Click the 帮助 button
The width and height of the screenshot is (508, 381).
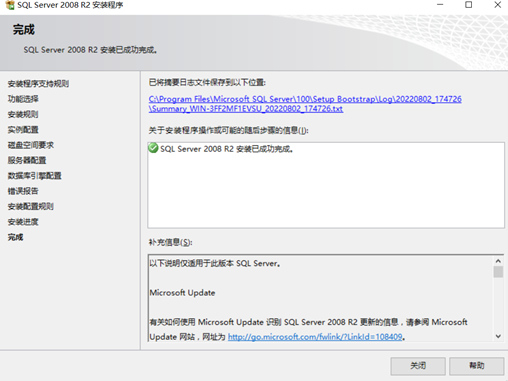click(x=477, y=366)
